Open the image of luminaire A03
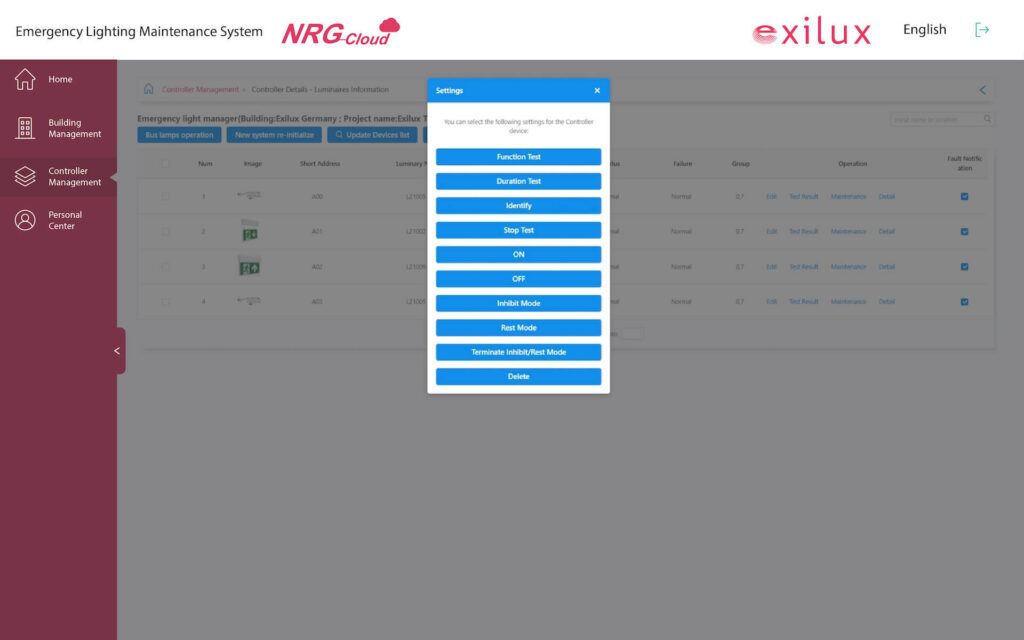Image resolution: width=1024 pixels, height=640 pixels. 249,300
